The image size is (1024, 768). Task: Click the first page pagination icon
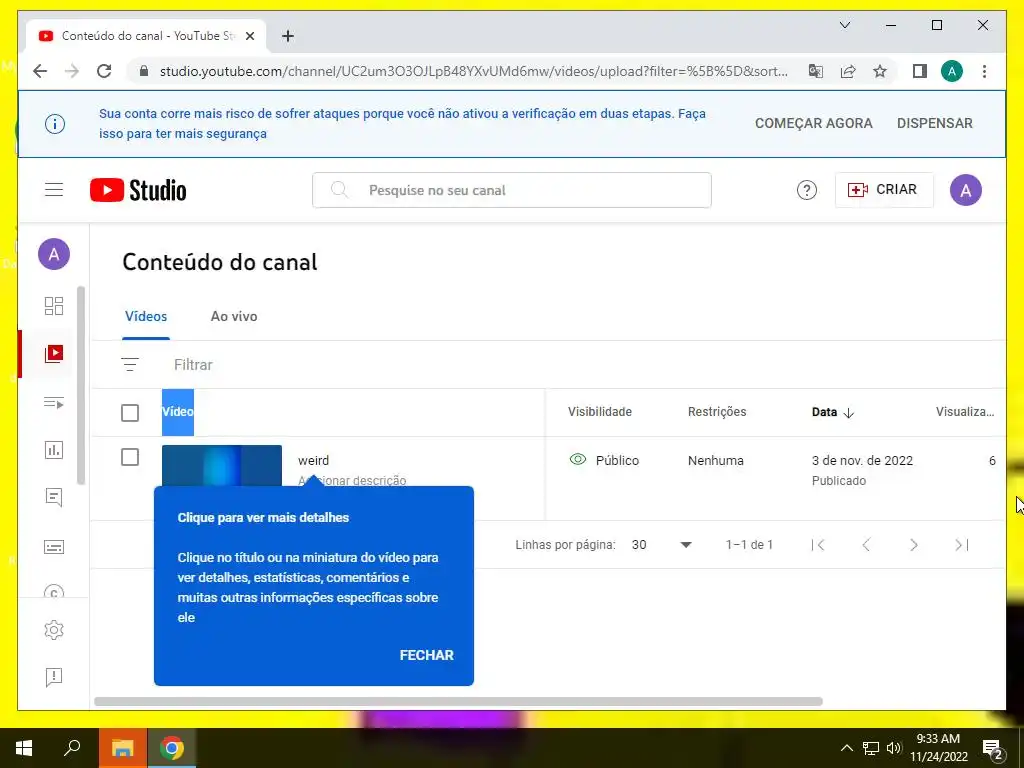(x=818, y=545)
